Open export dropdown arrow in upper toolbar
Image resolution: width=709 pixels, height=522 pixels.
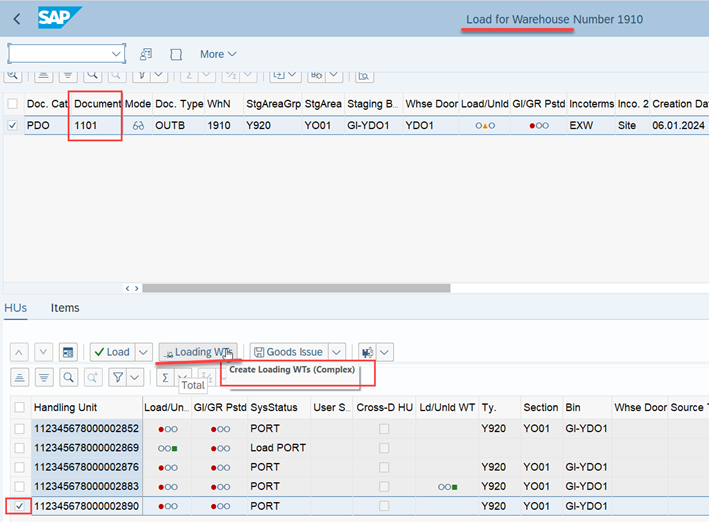pyautogui.click(x=292, y=75)
